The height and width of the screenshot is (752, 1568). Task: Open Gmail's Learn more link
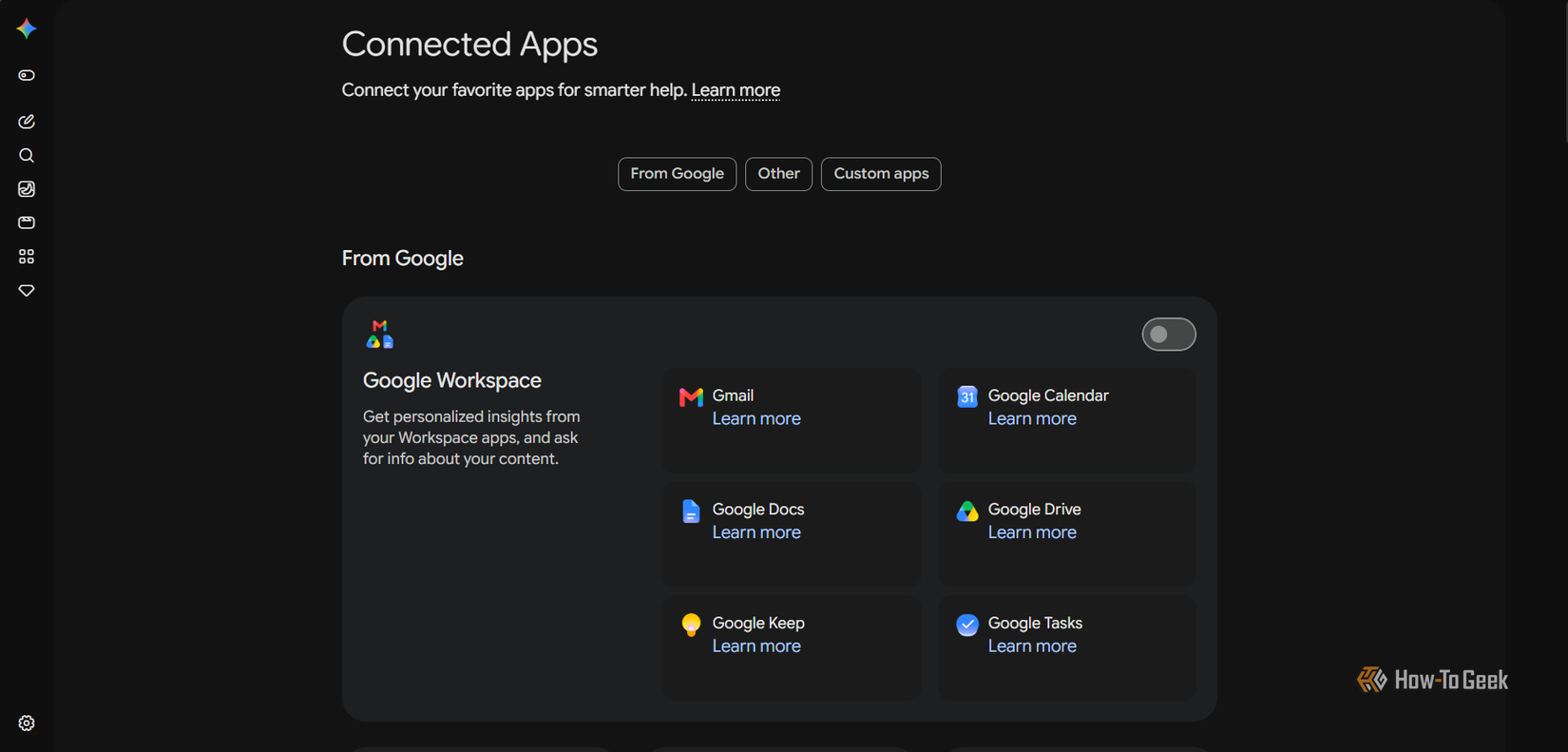tap(756, 418)
